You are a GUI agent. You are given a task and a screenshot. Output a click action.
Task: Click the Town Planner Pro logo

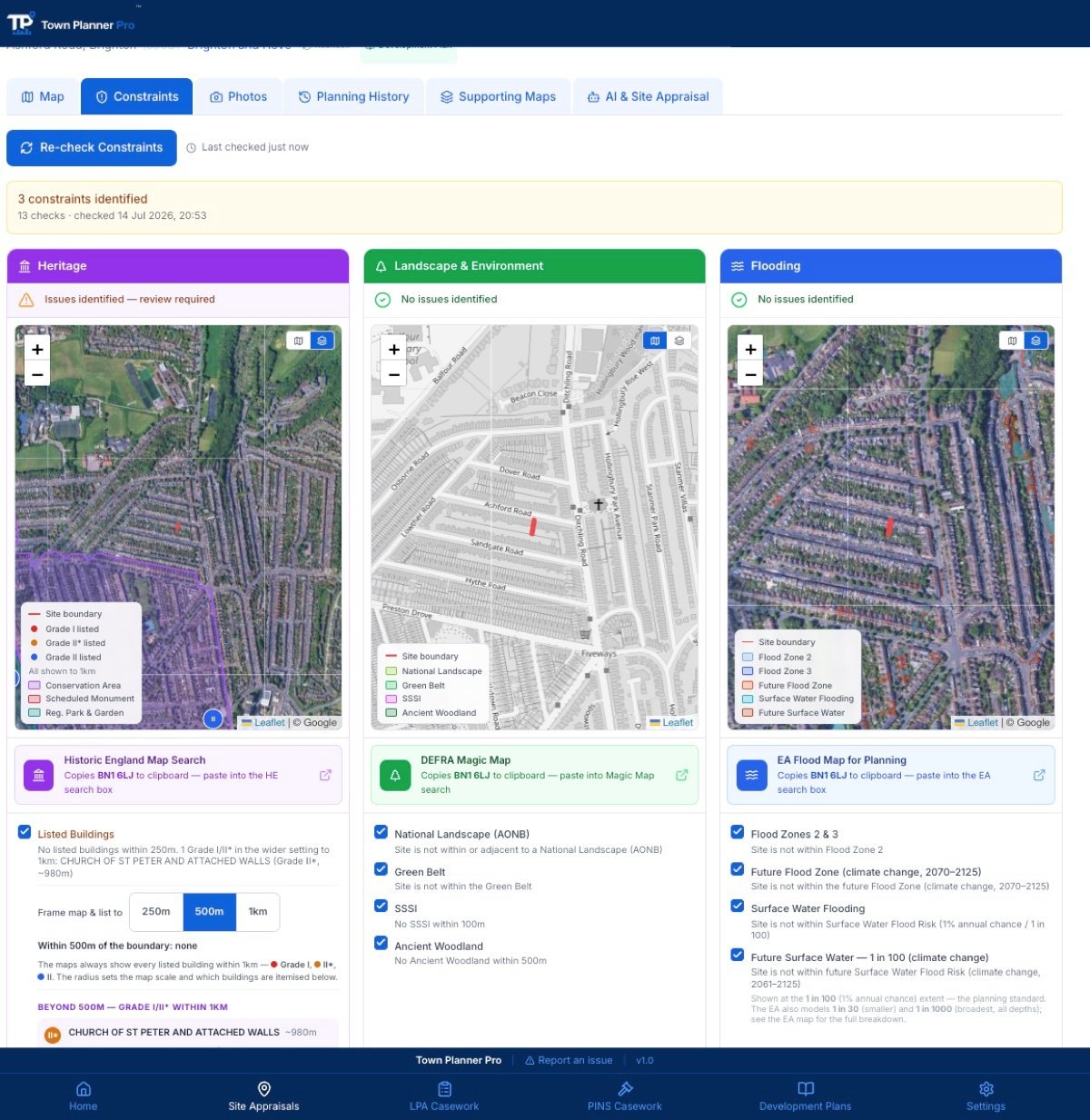coord(71,24)
